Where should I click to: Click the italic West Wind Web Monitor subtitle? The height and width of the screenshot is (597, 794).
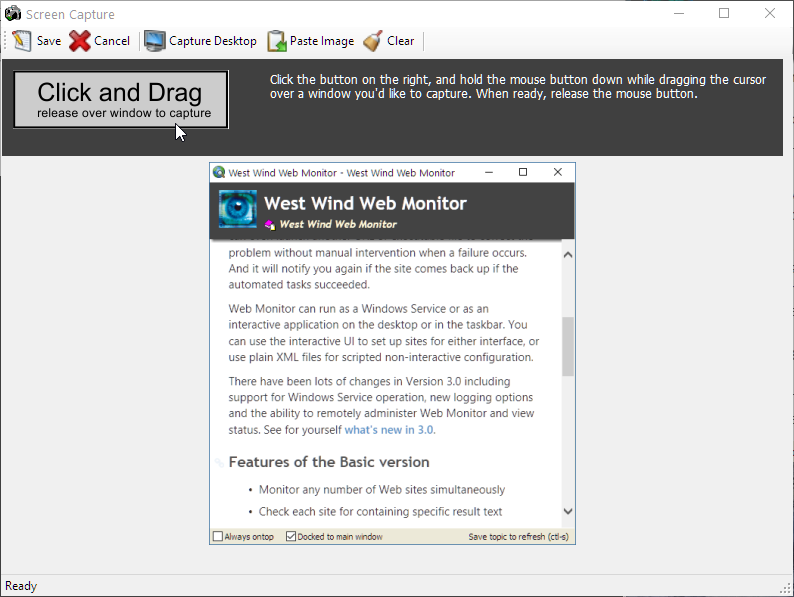338,224
